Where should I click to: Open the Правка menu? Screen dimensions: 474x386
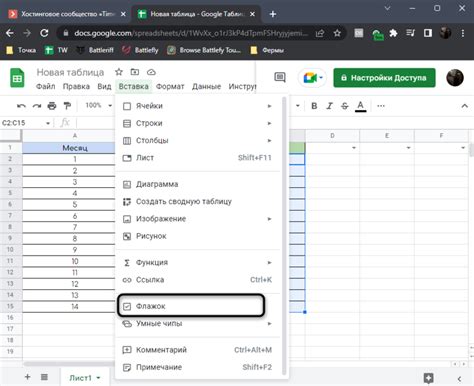(76, 86)
